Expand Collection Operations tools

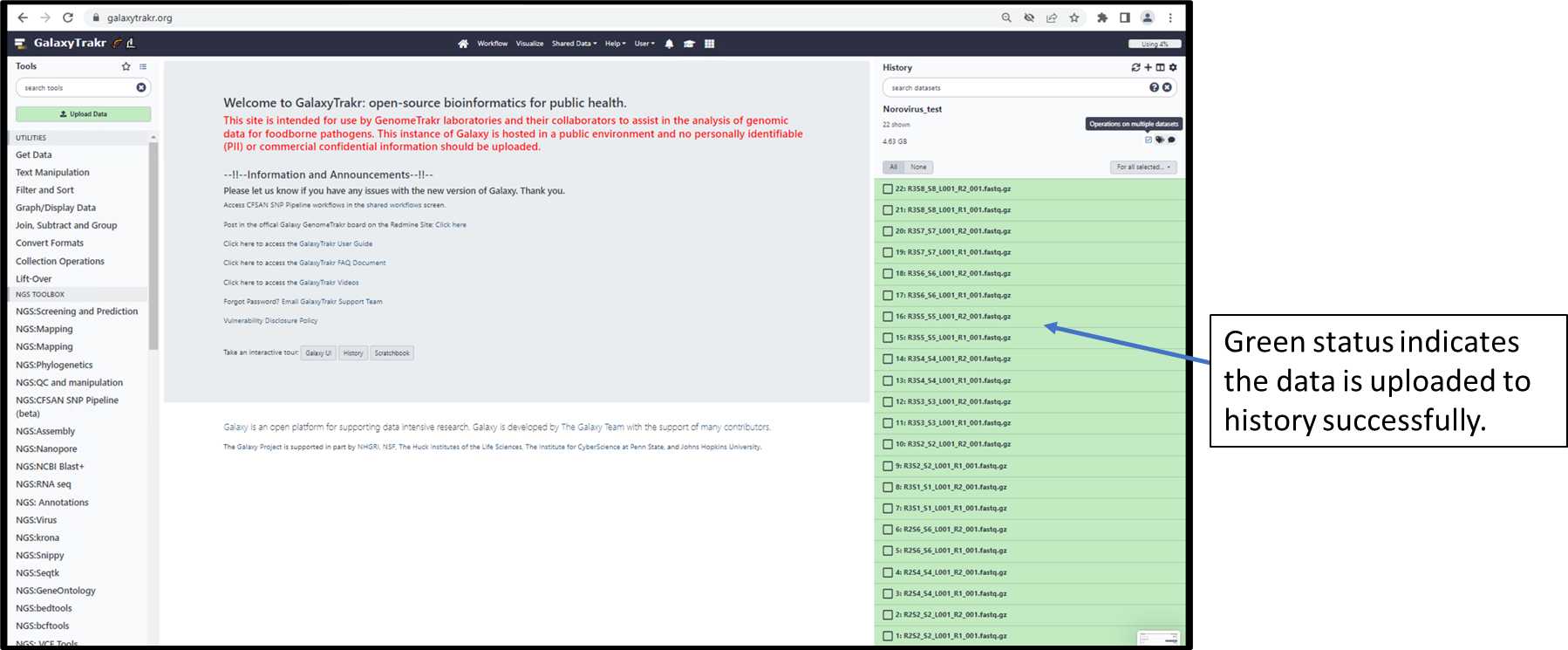[60, 261]
